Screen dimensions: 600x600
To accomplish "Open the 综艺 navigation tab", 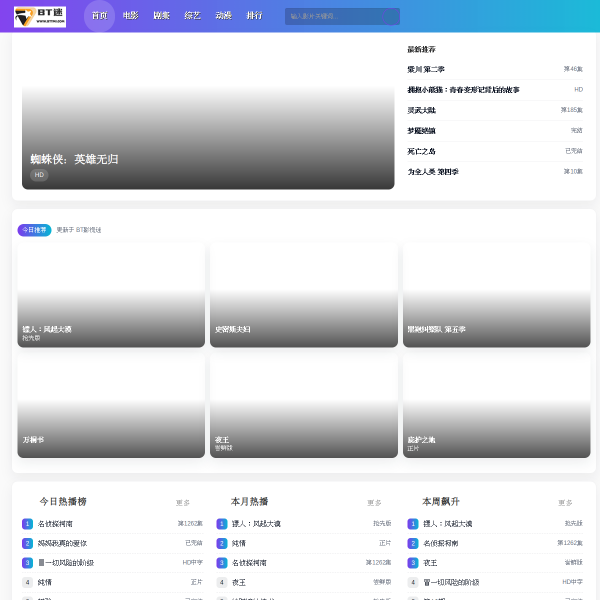I will pos(192,16).
